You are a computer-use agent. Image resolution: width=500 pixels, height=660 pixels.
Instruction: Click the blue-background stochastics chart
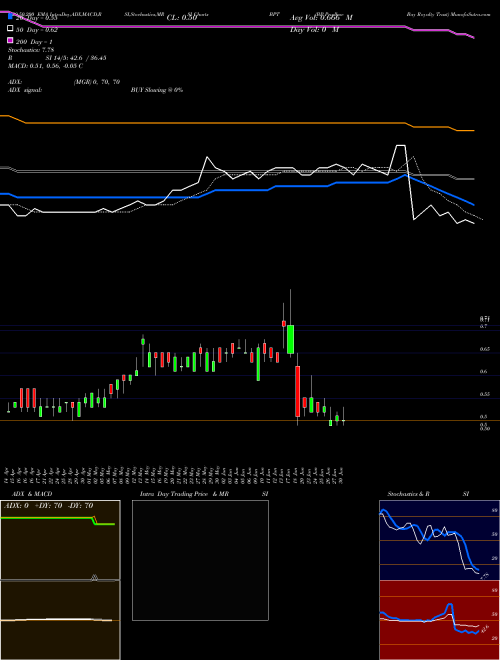[x=439, y=540]
